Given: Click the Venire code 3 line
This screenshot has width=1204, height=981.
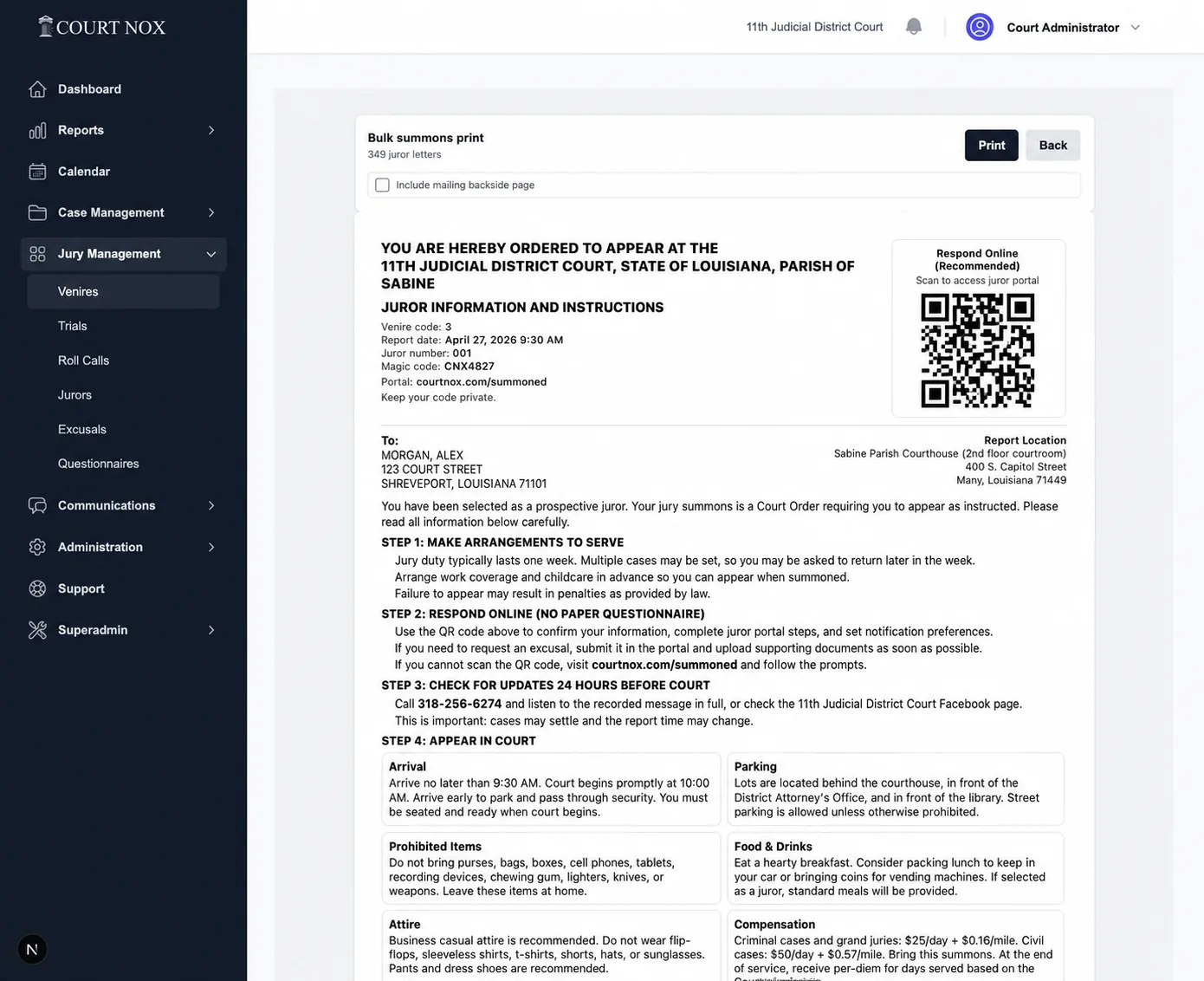Looking at the screenshot, I should coord(417,328).
